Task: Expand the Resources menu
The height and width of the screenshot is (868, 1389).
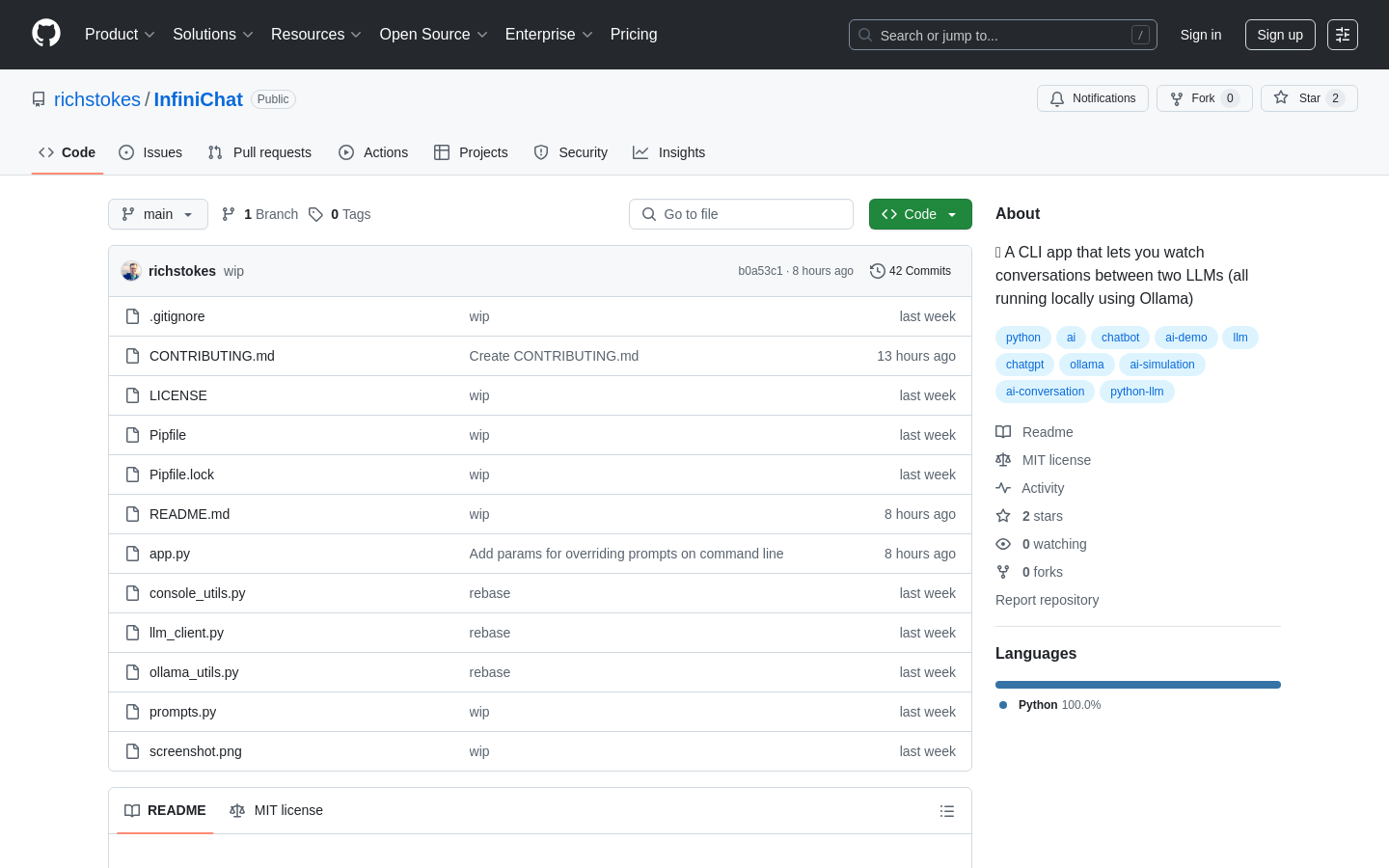Action: coord(316,35)
